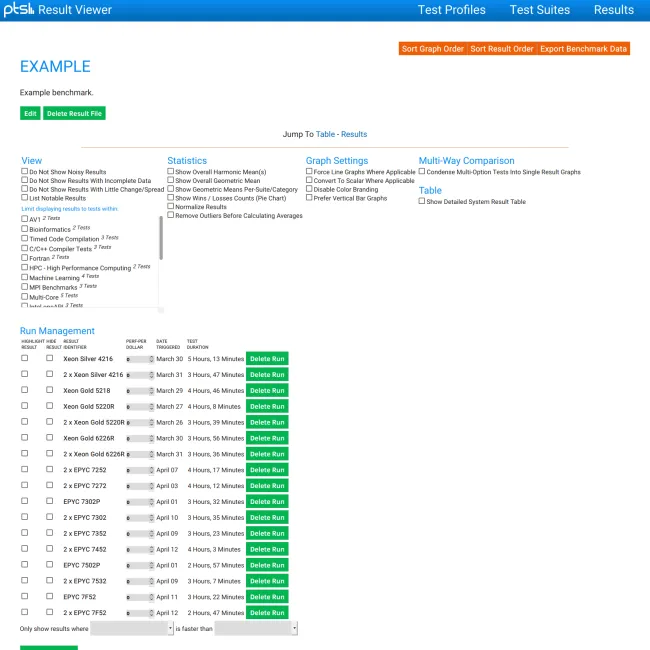Click the '2 x EPYC 7532' identifier
The width and height of the screenshot is (650, 650).
[x=85, y=581]
